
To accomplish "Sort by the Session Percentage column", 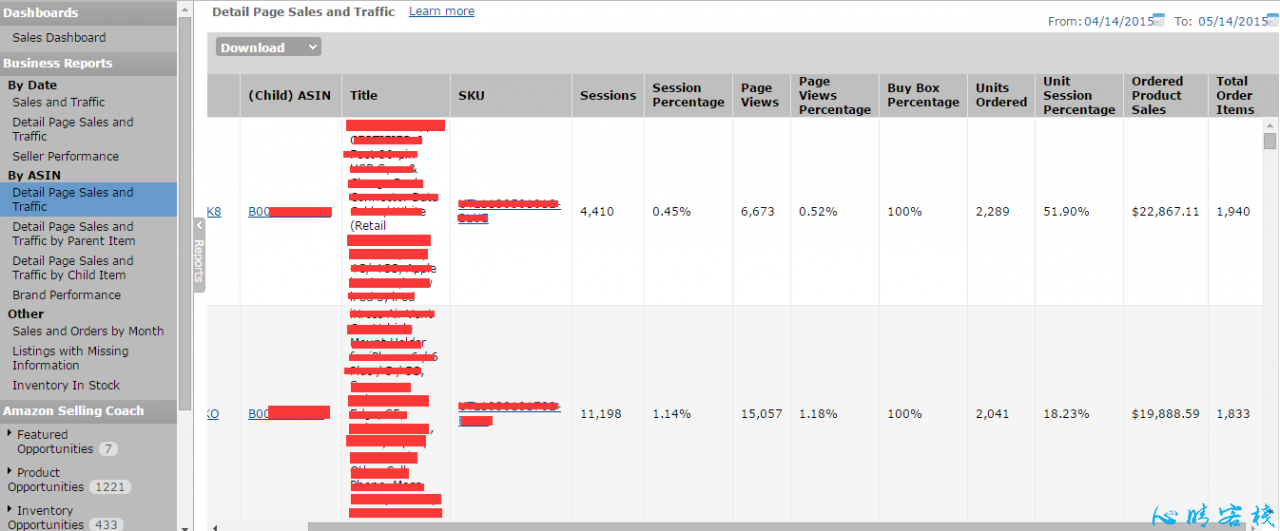I will point(688,95).
